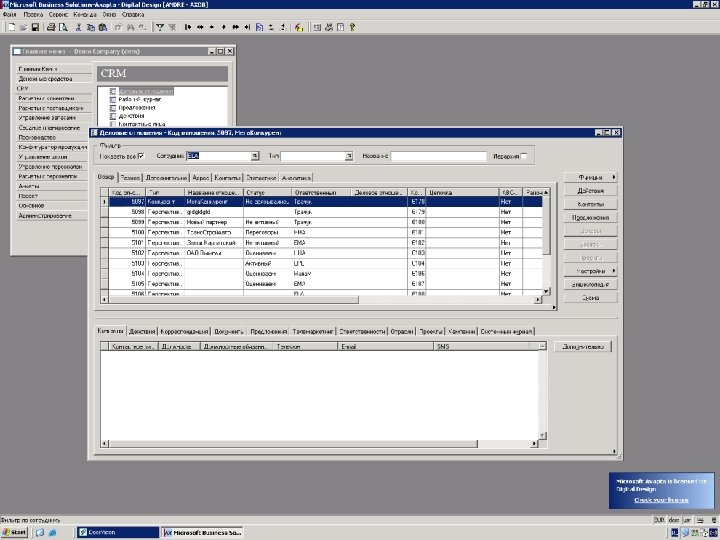
Task: Open Производство in main menu sidebar
Action: 51,137
